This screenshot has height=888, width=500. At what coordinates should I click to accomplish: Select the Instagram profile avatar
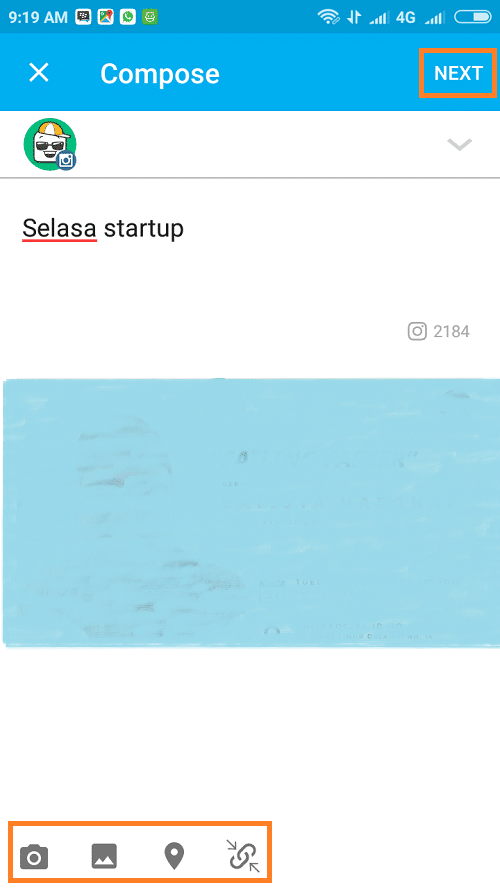pyautogui.click(x=50, y=144)
